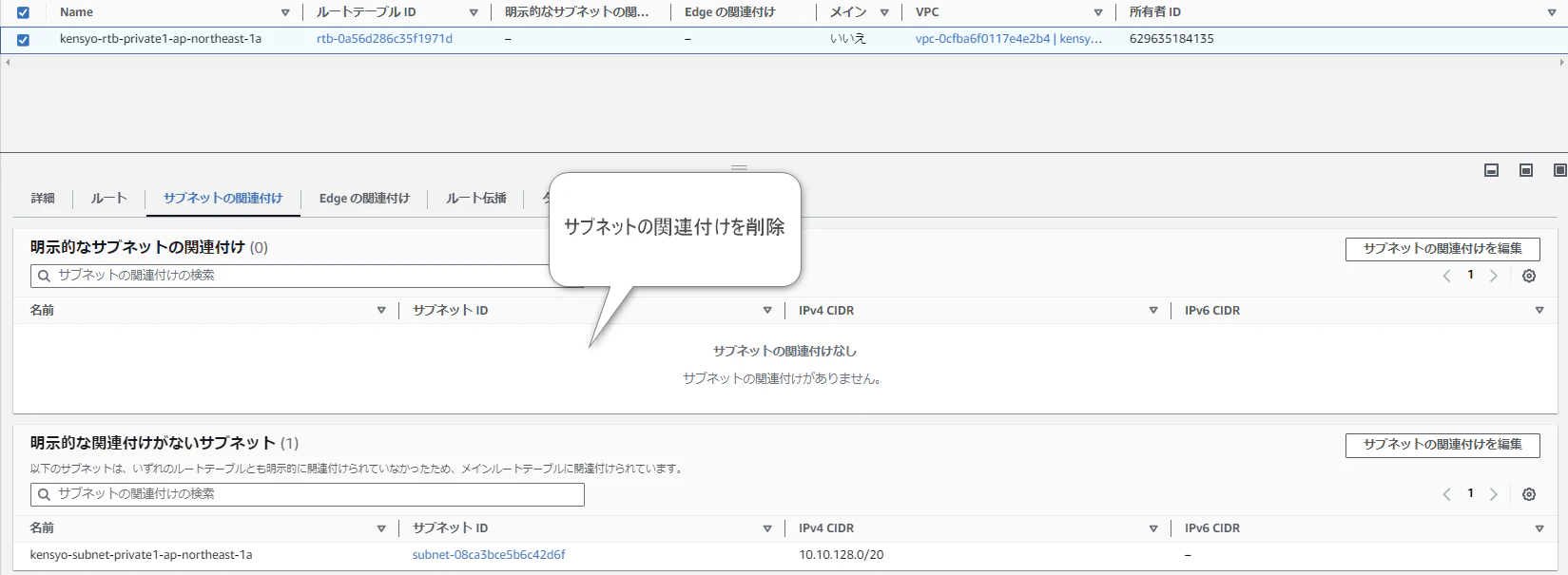Sort by the Name column arrow
The height and width of the screenshot is (575, 1568).
click(x=285, y=12)
